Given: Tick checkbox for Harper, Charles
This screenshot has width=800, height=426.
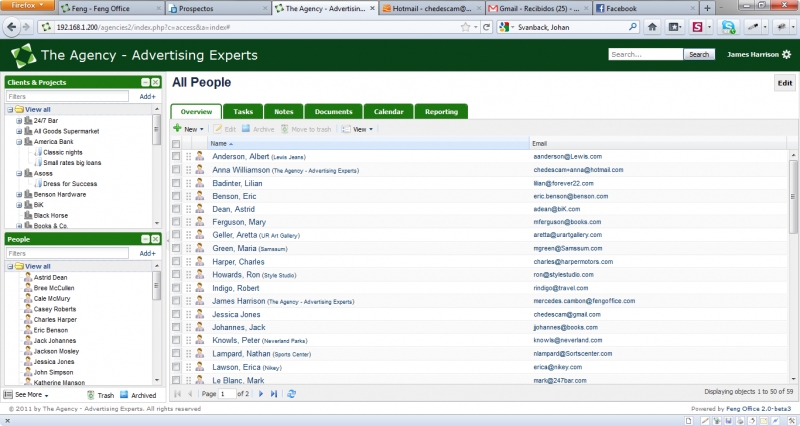Looking at the screenshot, I should click(176, 261).
